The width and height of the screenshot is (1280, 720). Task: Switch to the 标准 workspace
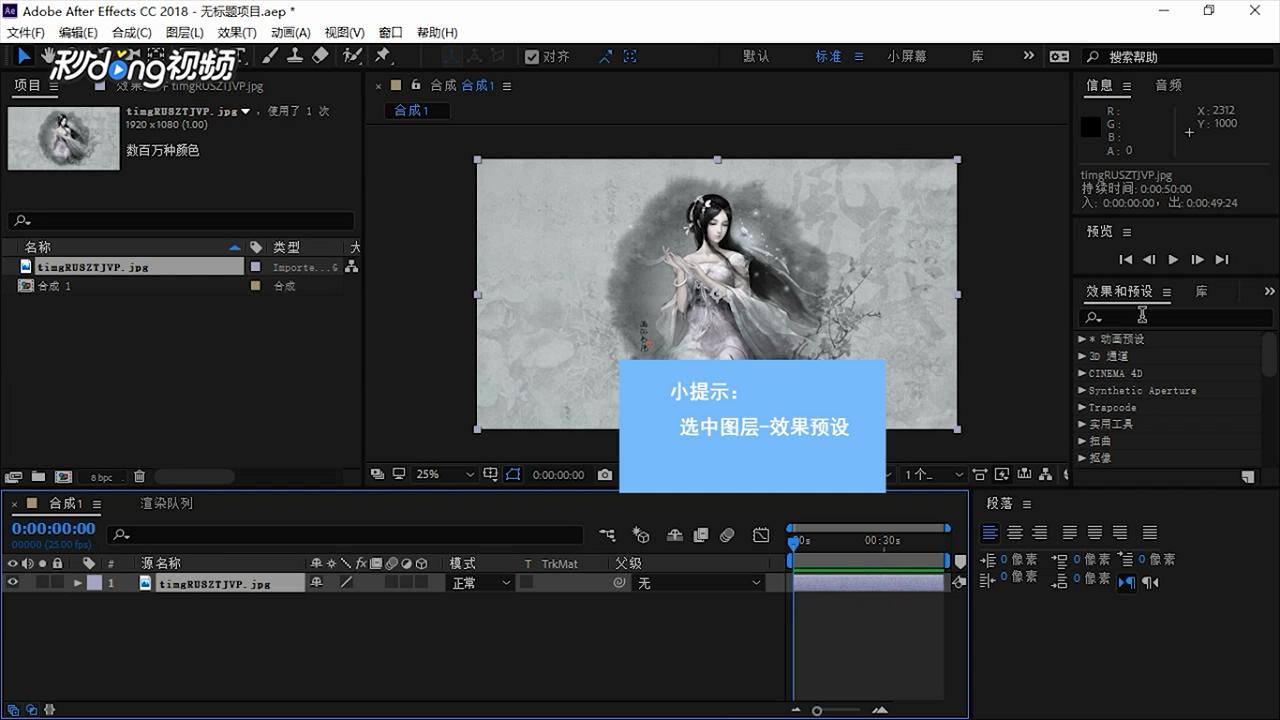coord(829,57)
